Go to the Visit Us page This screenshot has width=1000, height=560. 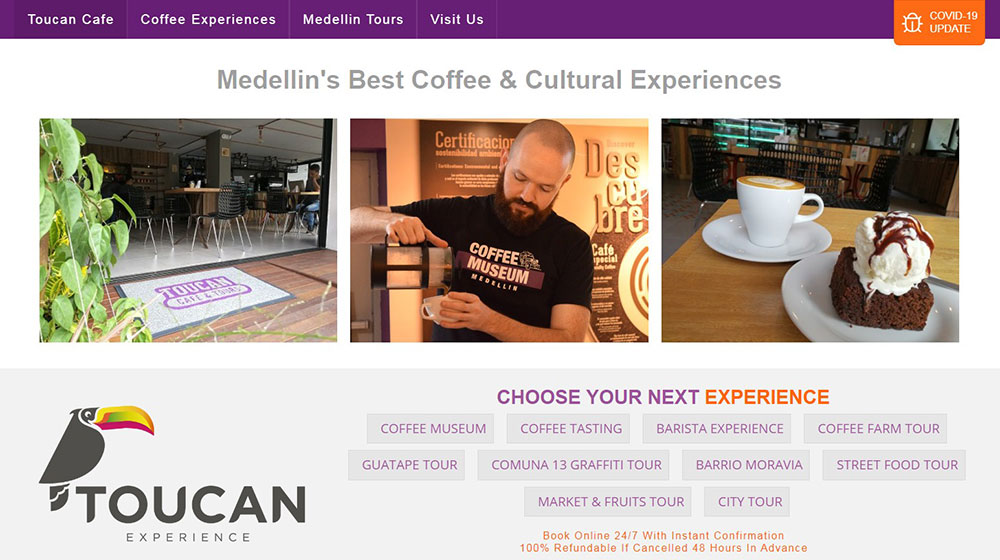pos(457,19)
